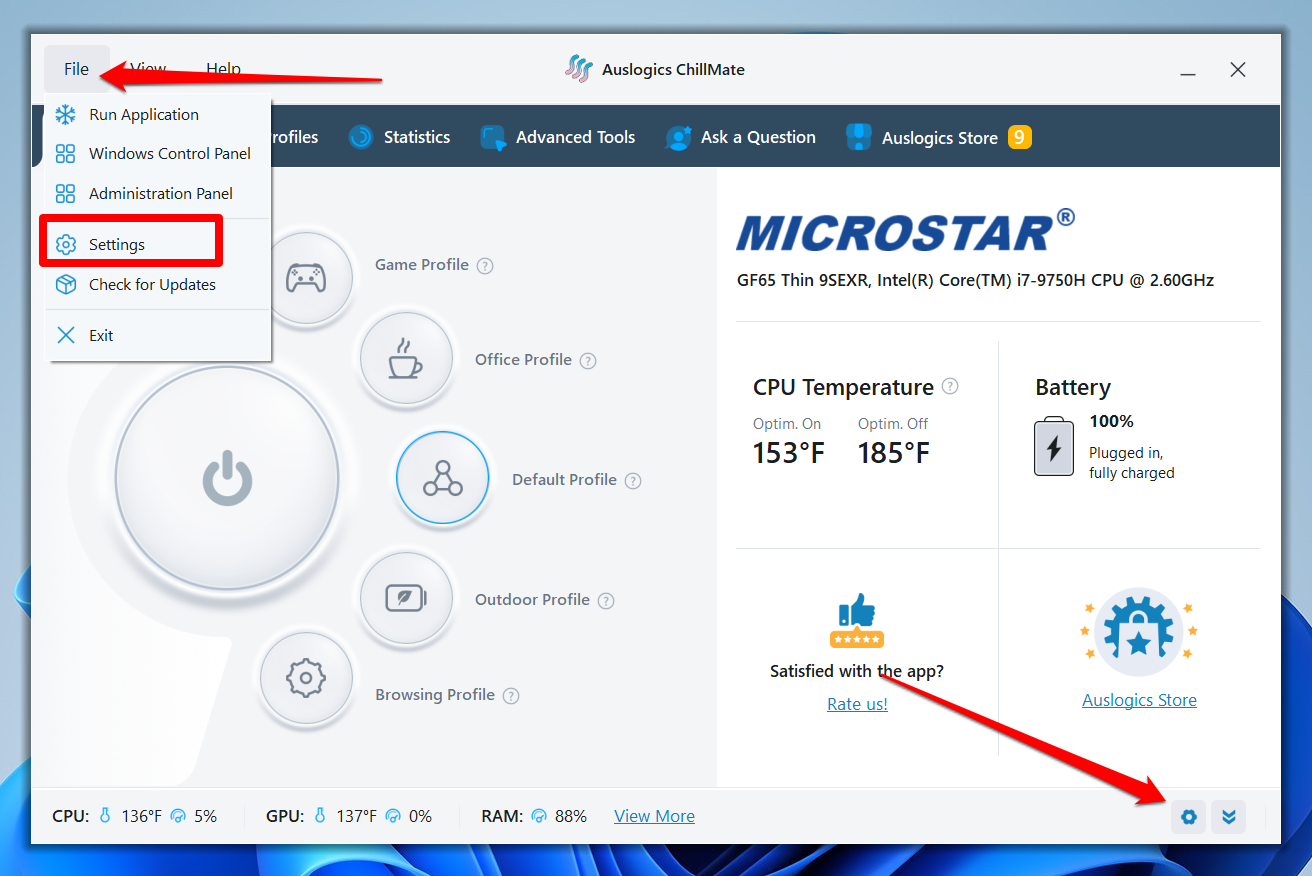The height and width of the screenshot is (876, 1312).
Task: Choose the Outdoor Profile battery icon
Action: [405, 599]
